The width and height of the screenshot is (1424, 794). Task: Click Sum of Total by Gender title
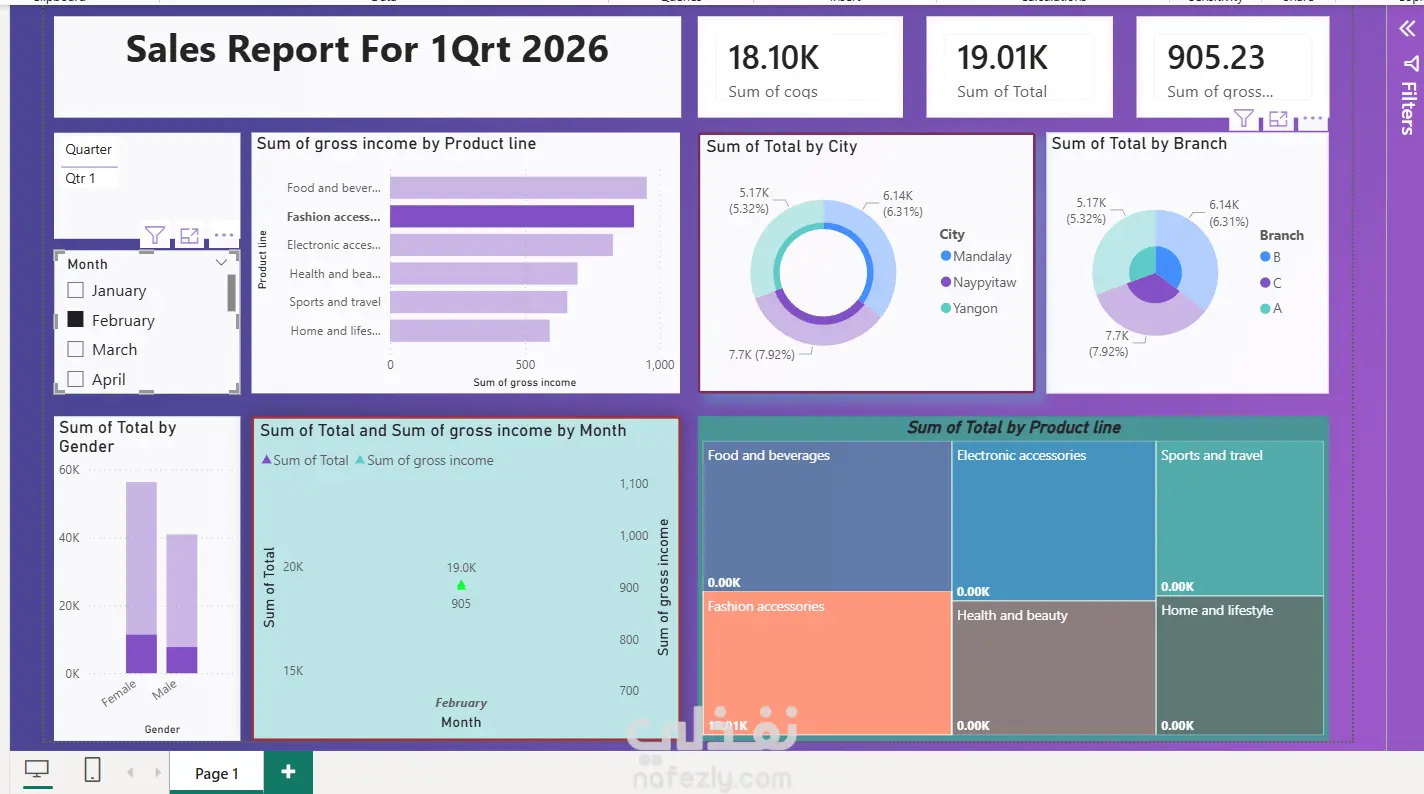coord(118,437)
